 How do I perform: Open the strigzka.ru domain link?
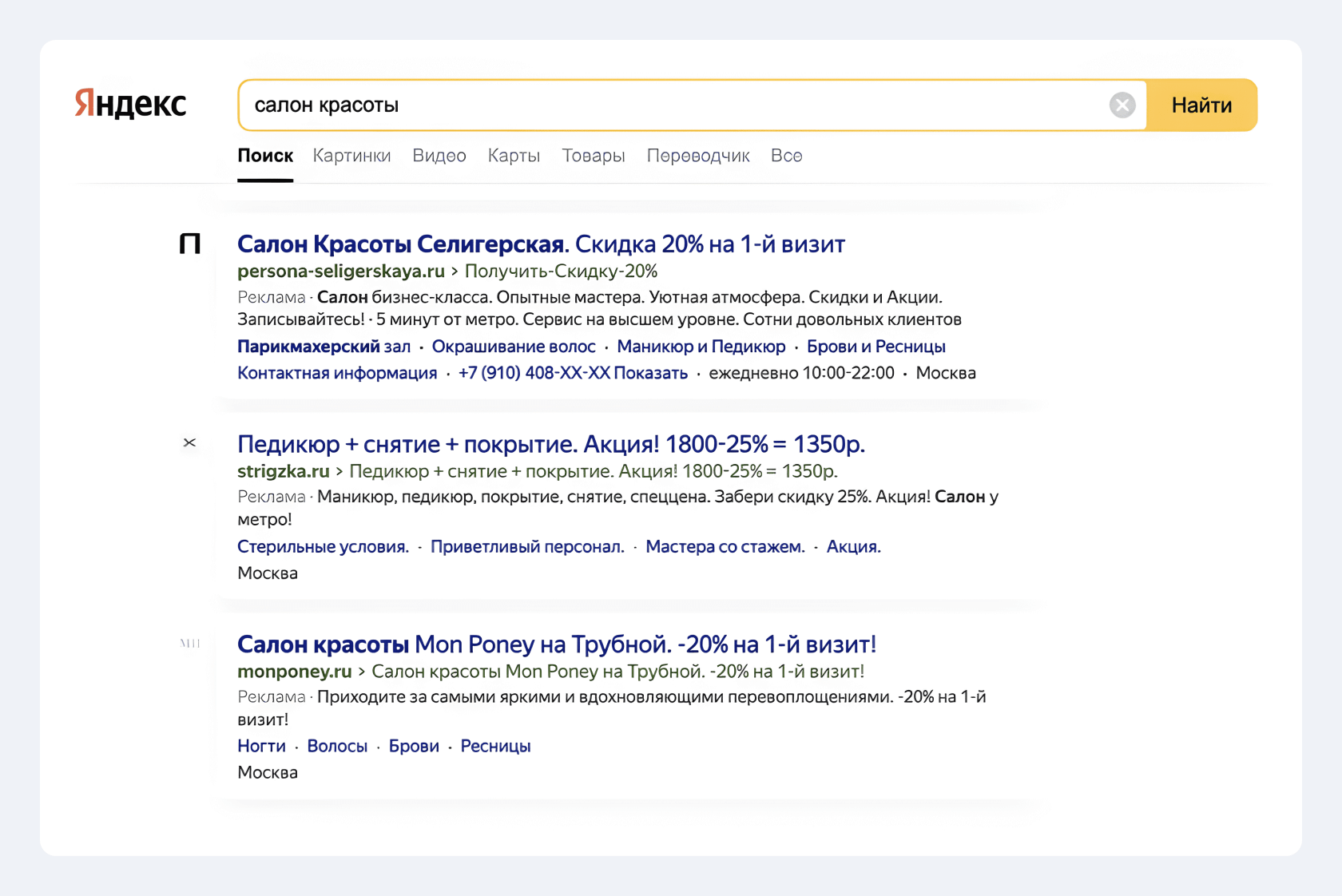[x=284, y=471]
